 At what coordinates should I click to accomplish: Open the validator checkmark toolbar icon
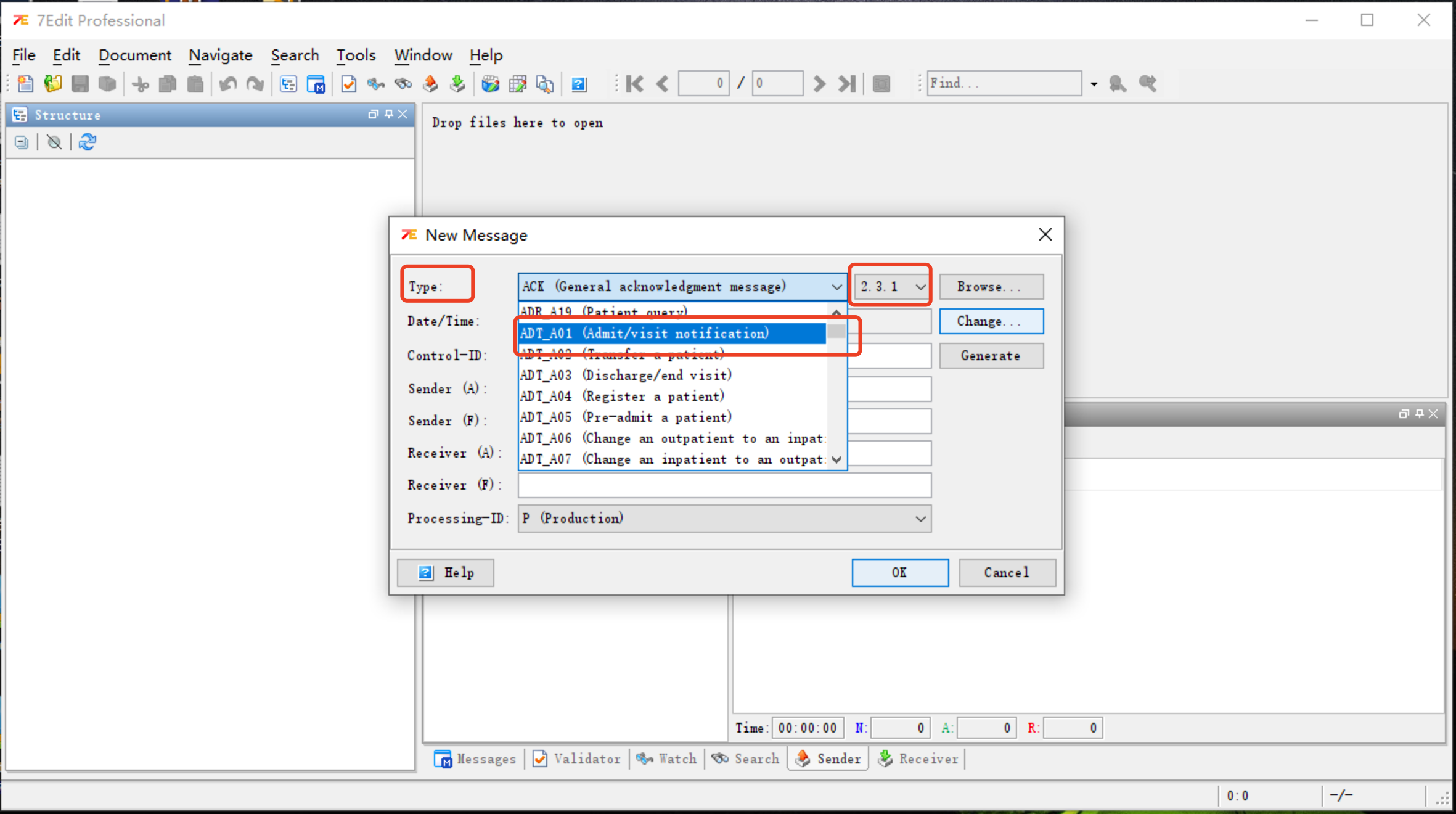[x=348, y=84]
